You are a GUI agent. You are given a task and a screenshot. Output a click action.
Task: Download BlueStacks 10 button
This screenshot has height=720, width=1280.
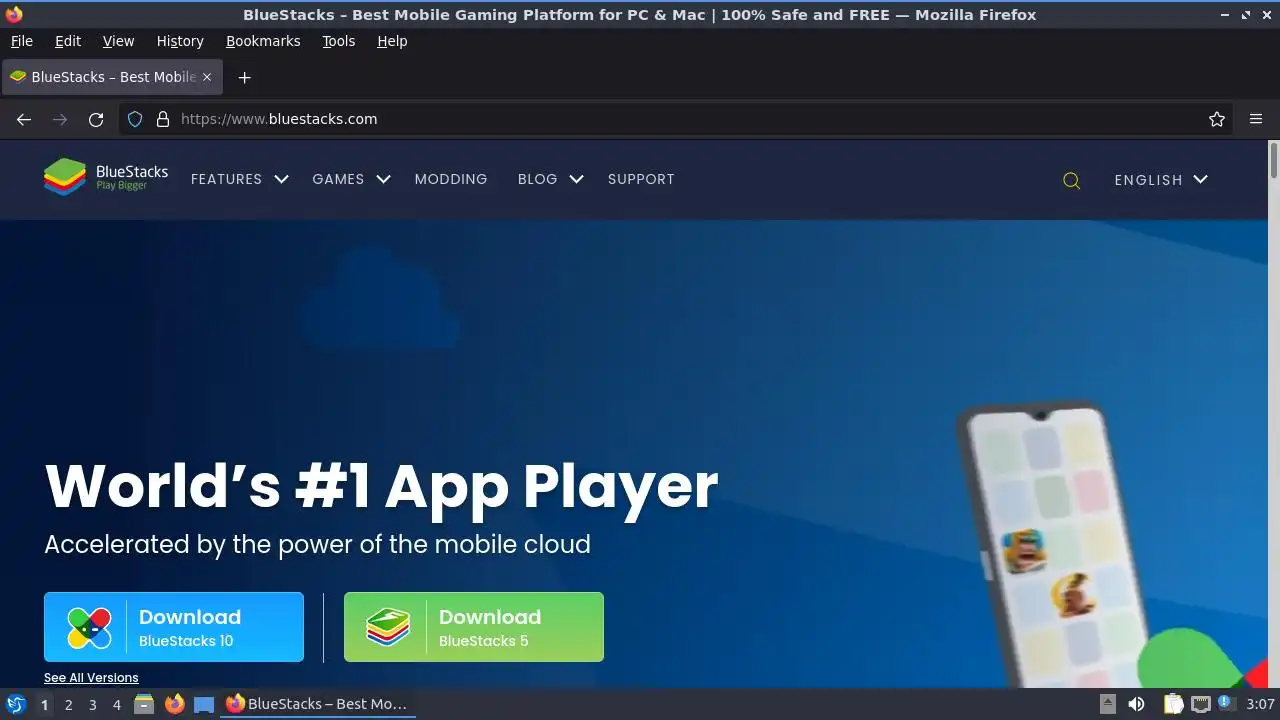[174, 627]
